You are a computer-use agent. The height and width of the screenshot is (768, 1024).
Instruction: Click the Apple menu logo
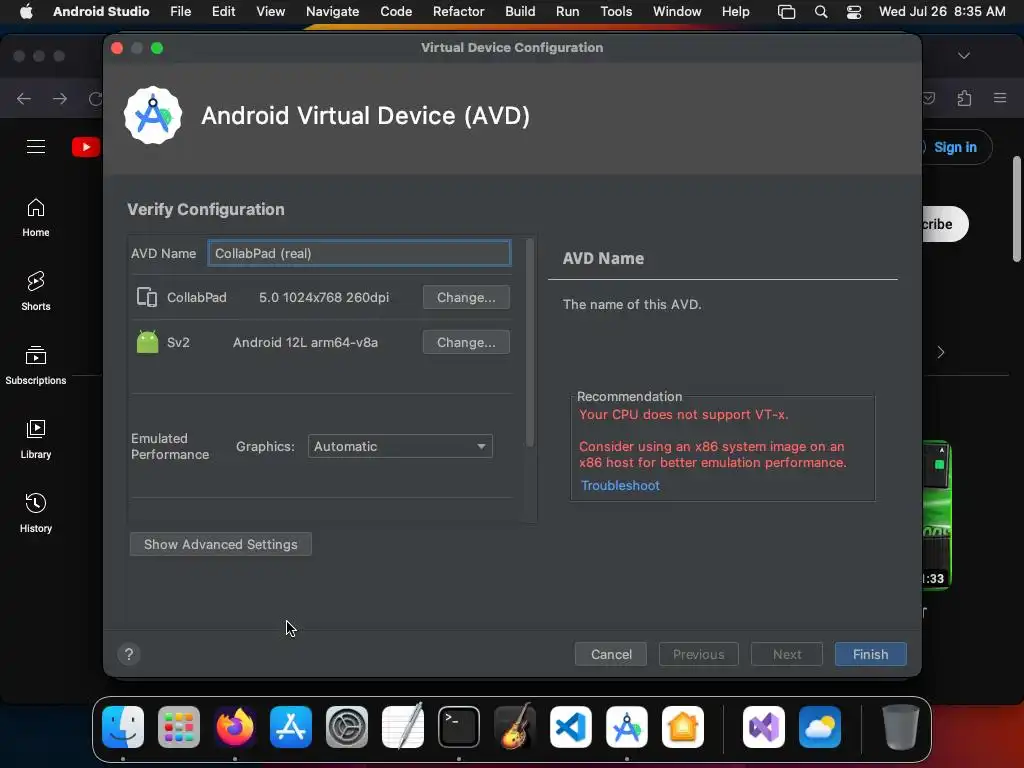point(26,11)
